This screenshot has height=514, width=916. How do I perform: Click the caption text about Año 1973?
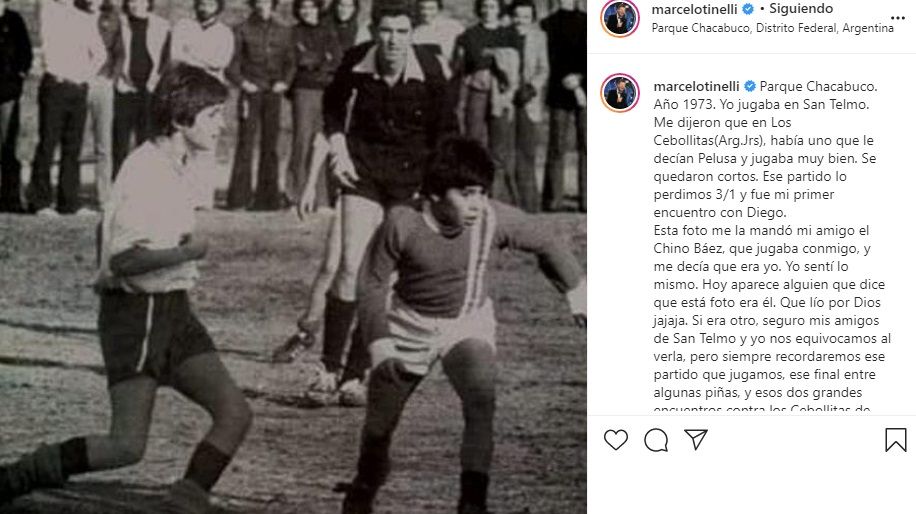tap(761, 105)
